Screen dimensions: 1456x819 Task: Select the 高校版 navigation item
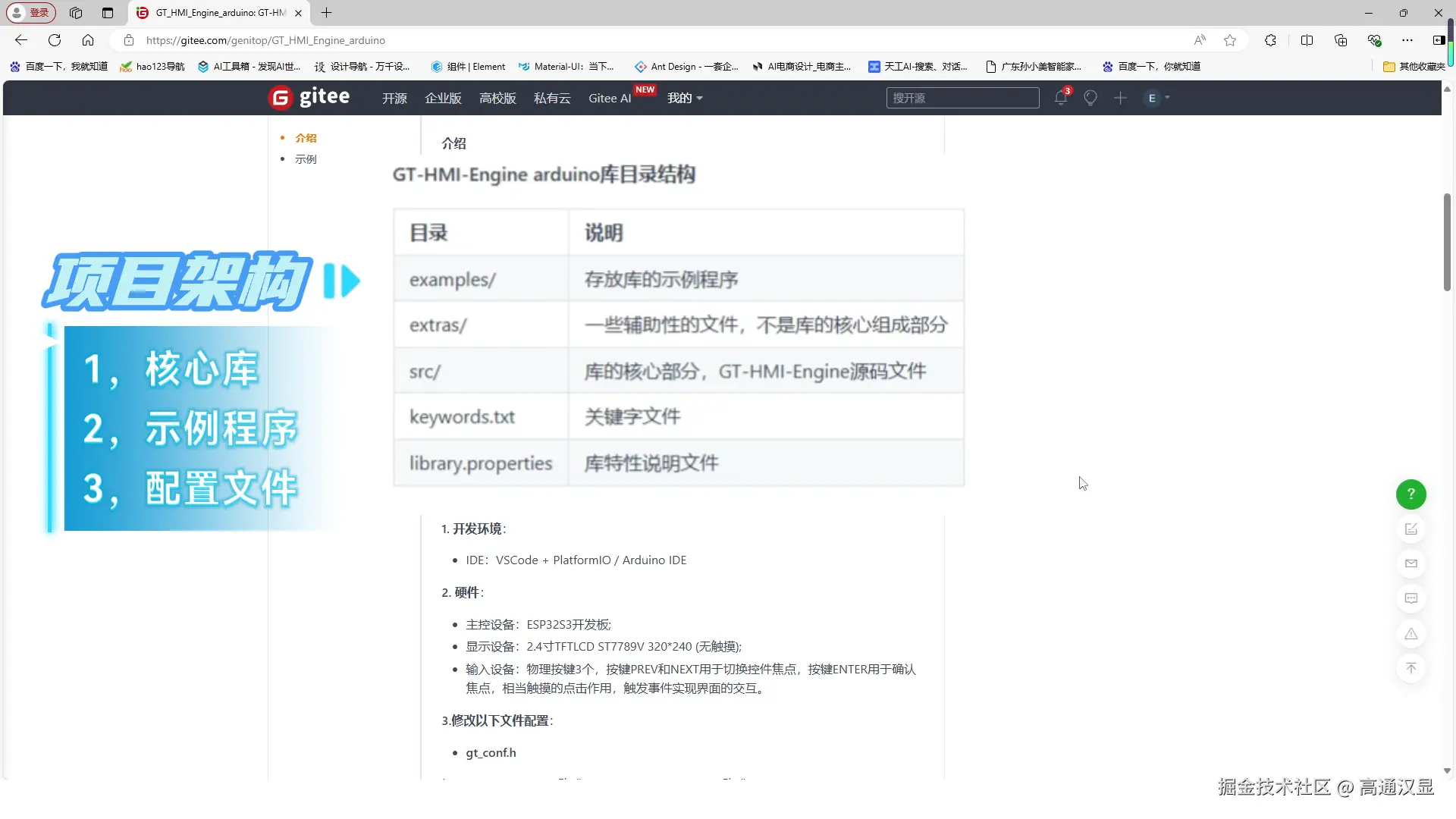[497, 98]
